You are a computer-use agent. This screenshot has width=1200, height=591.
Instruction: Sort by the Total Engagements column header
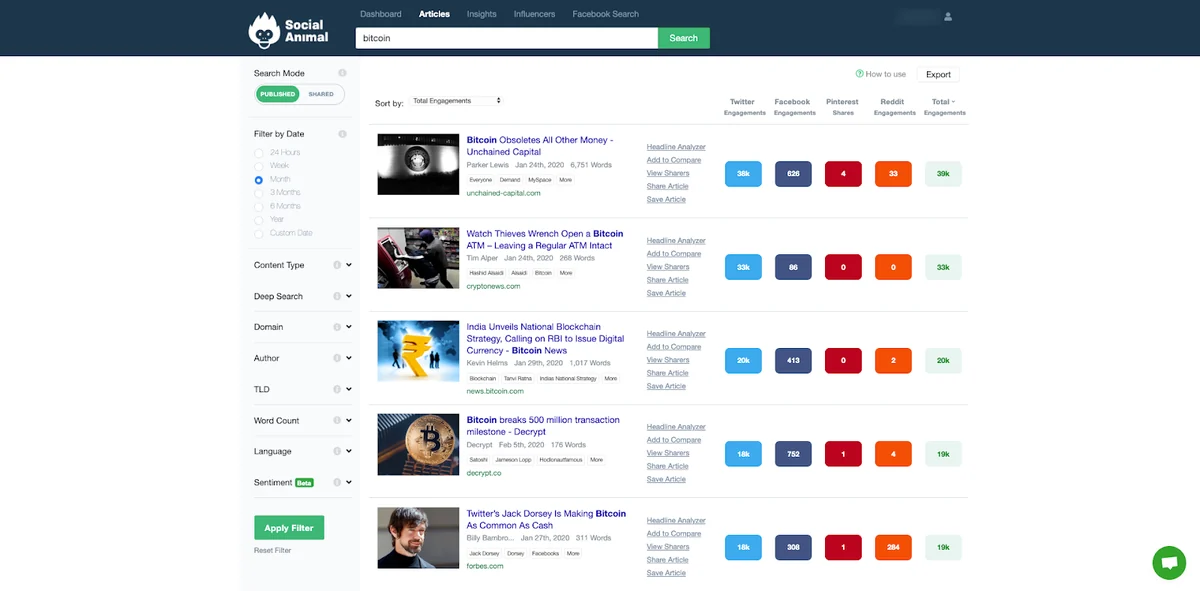(945, 107)
